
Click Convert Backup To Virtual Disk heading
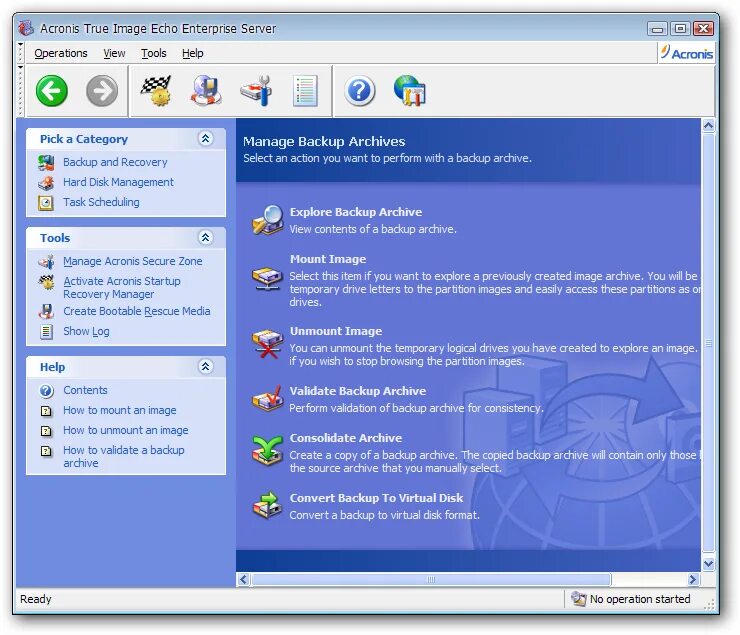(x=377, y=498)
